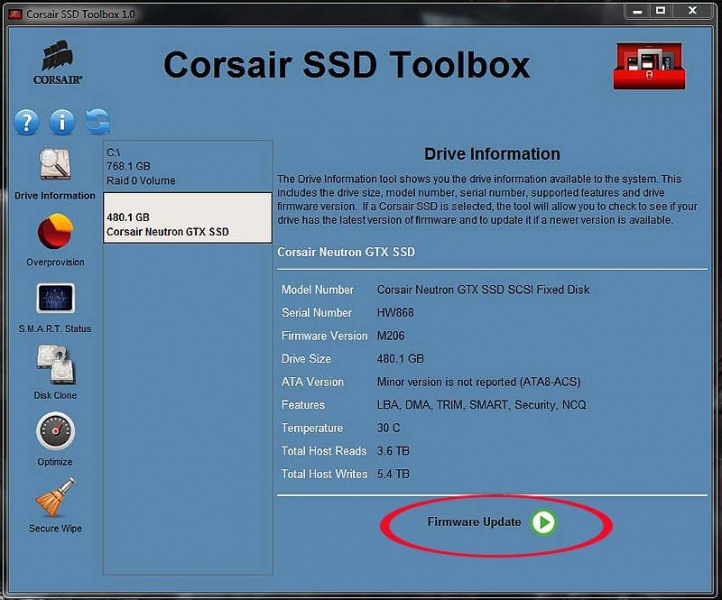722x600 pixels.
Task: Click the drive size value 480.1 GB
Action: point(400,359)
